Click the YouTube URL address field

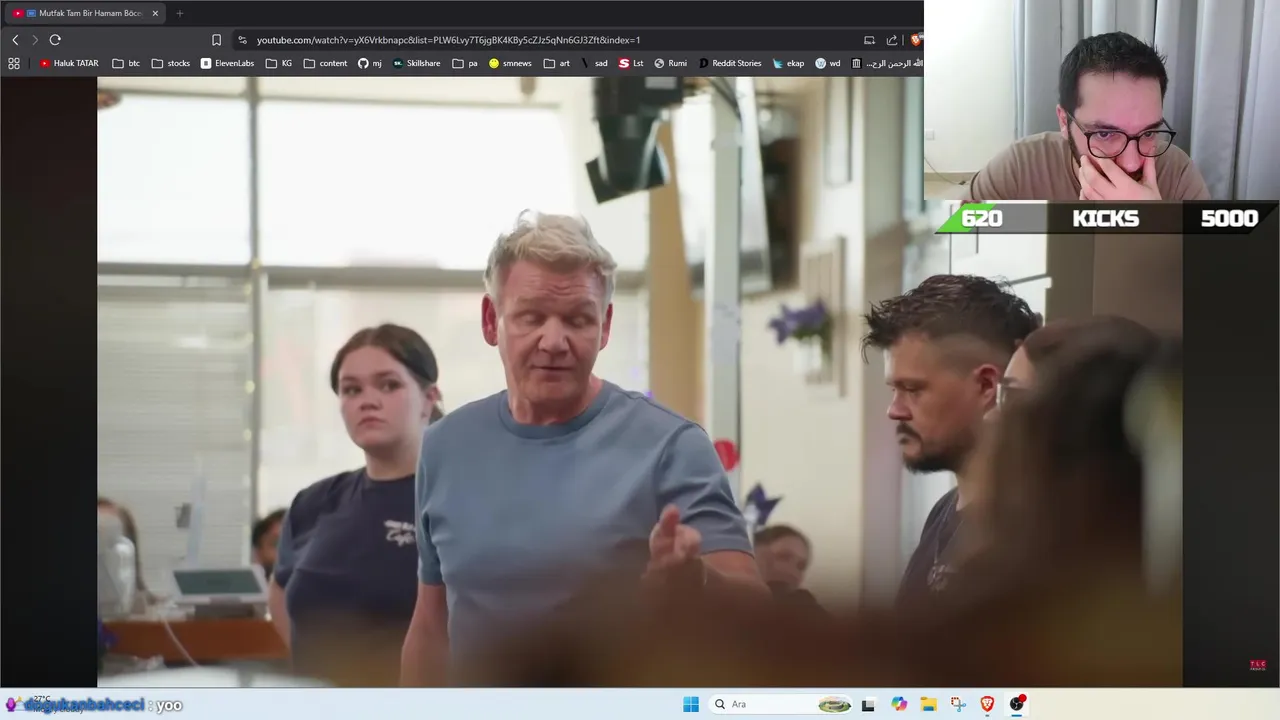448,40
